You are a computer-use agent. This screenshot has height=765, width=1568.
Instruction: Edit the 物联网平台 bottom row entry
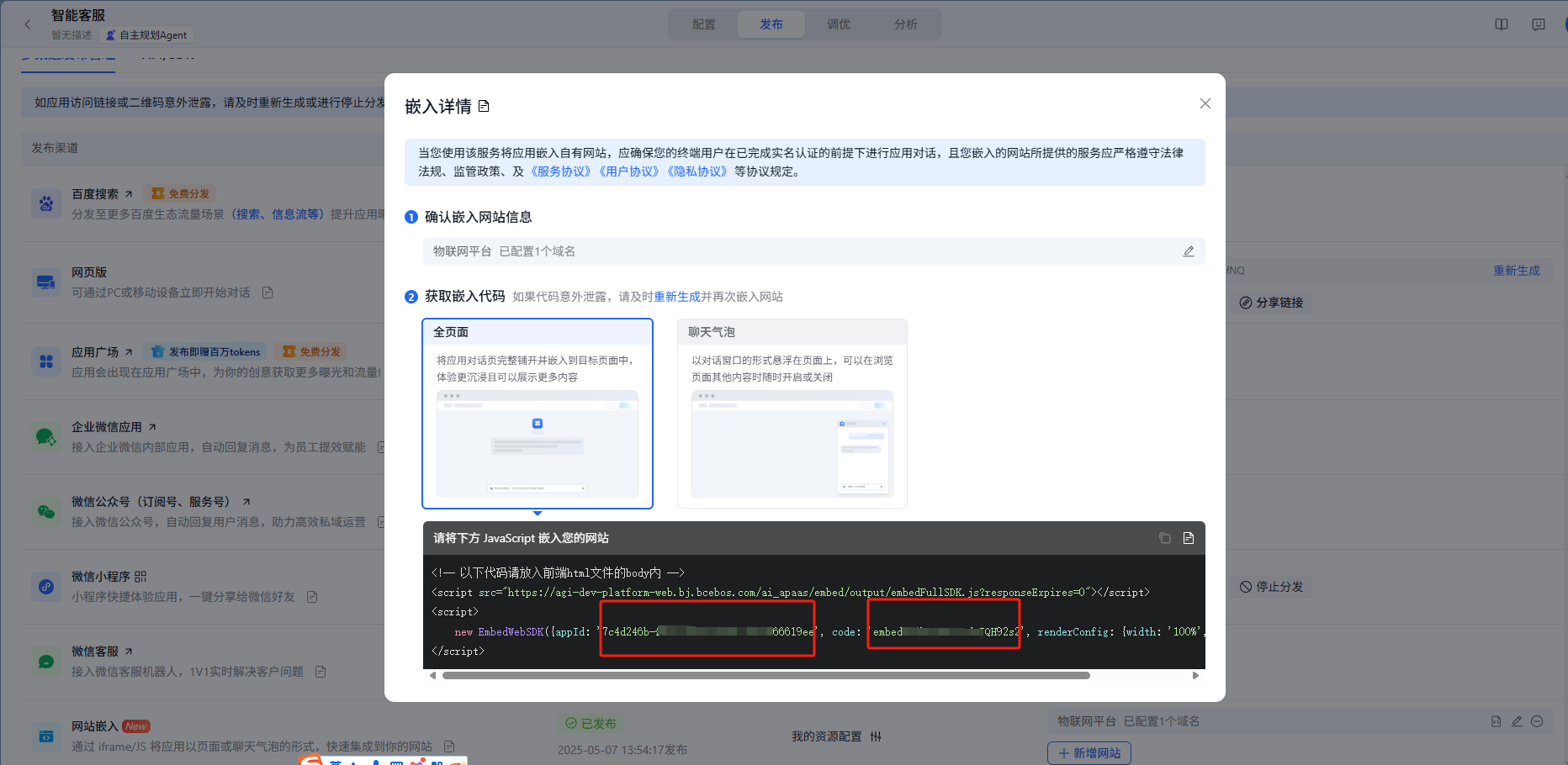(1517, 721)
